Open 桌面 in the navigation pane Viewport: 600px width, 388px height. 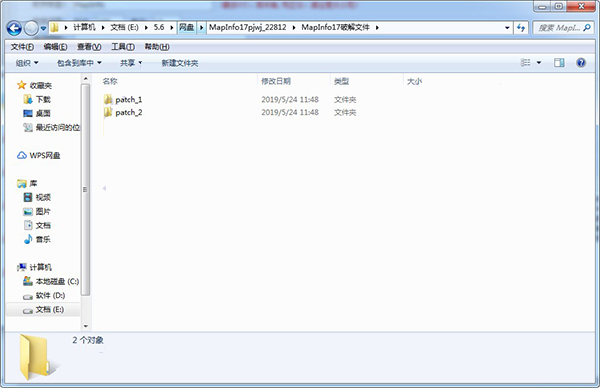coord(43,113)
